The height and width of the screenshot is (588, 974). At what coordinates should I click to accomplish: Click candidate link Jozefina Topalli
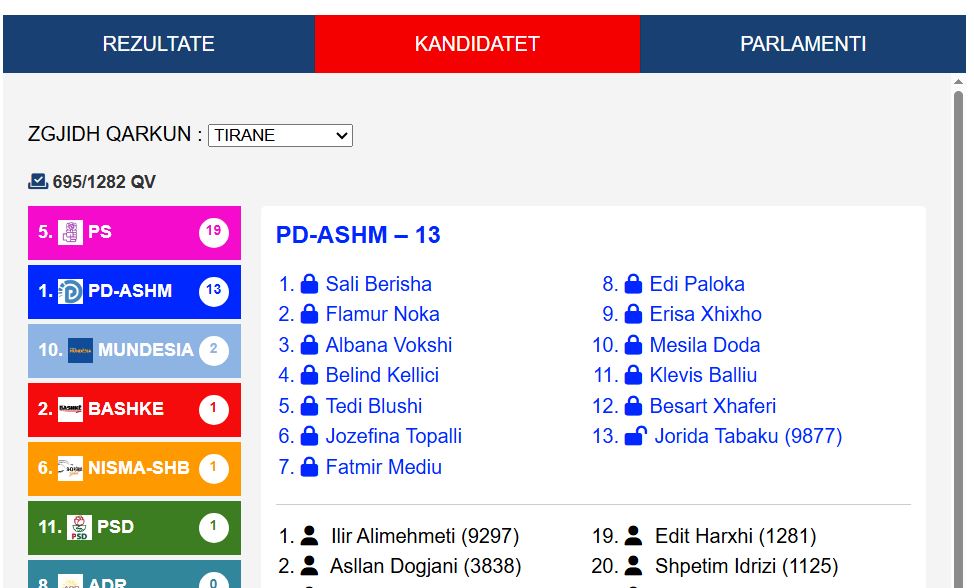pyautogui.click(x=393, y=436)
